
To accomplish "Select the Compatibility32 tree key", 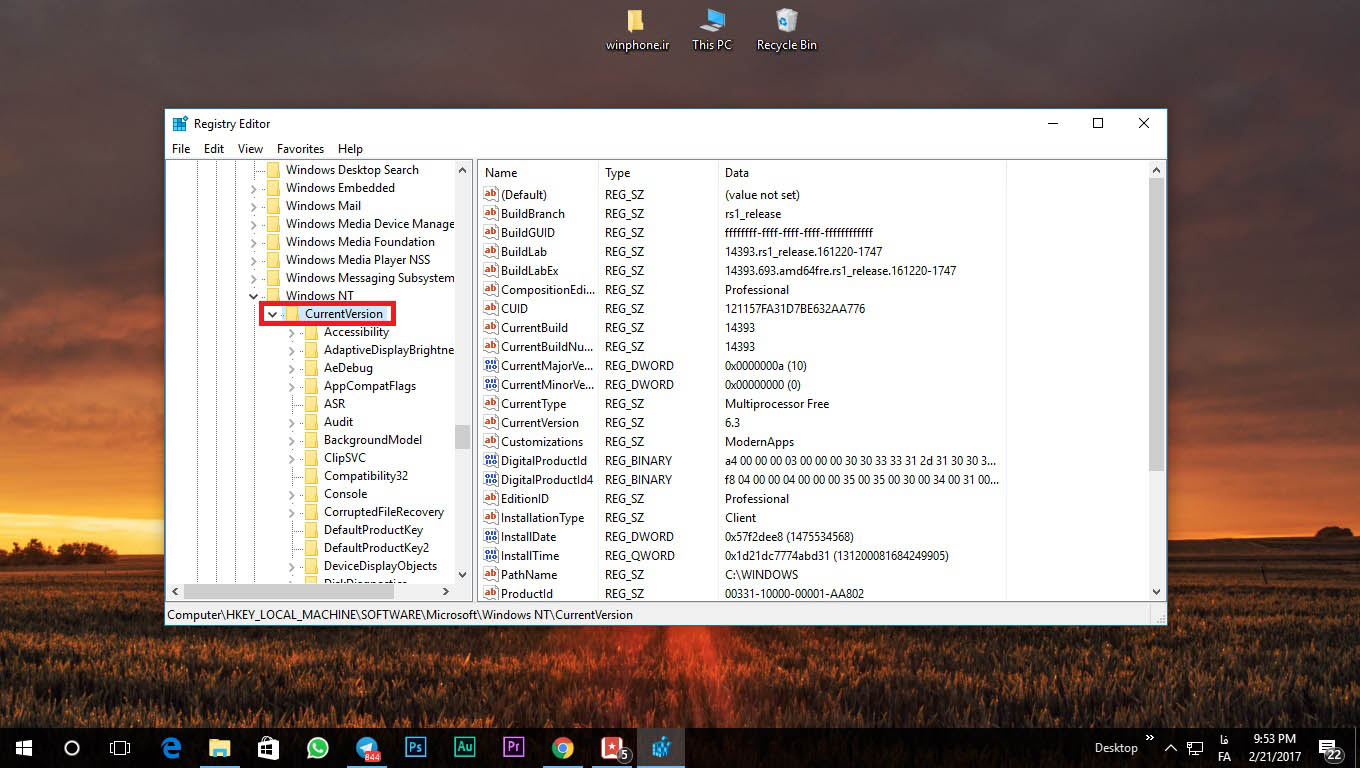I will [x=366, y=476].
